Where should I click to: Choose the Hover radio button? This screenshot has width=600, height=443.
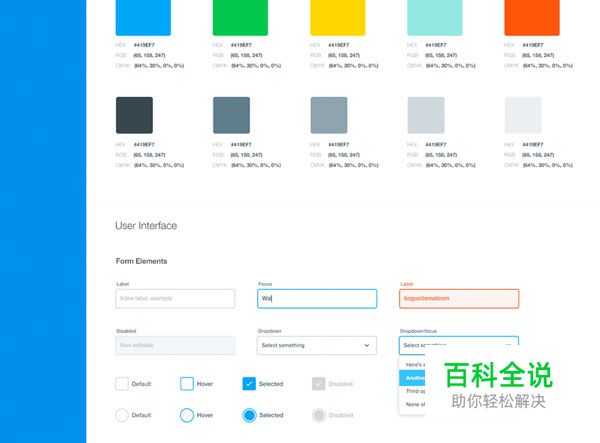tap(187, 415)
